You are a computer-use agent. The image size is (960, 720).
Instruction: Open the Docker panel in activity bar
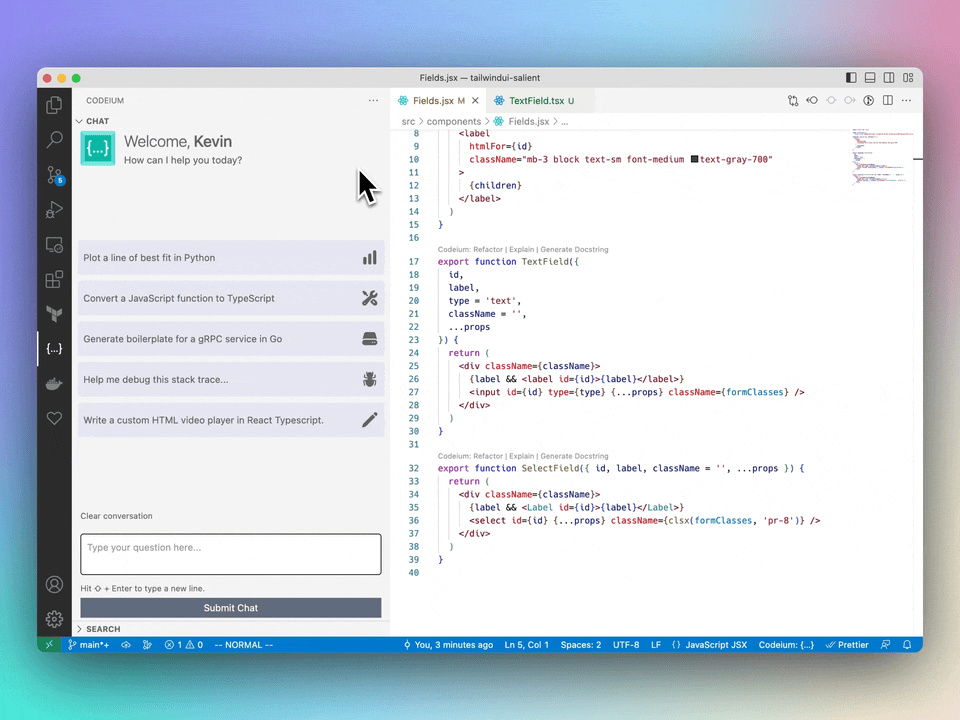coord(54,384)
